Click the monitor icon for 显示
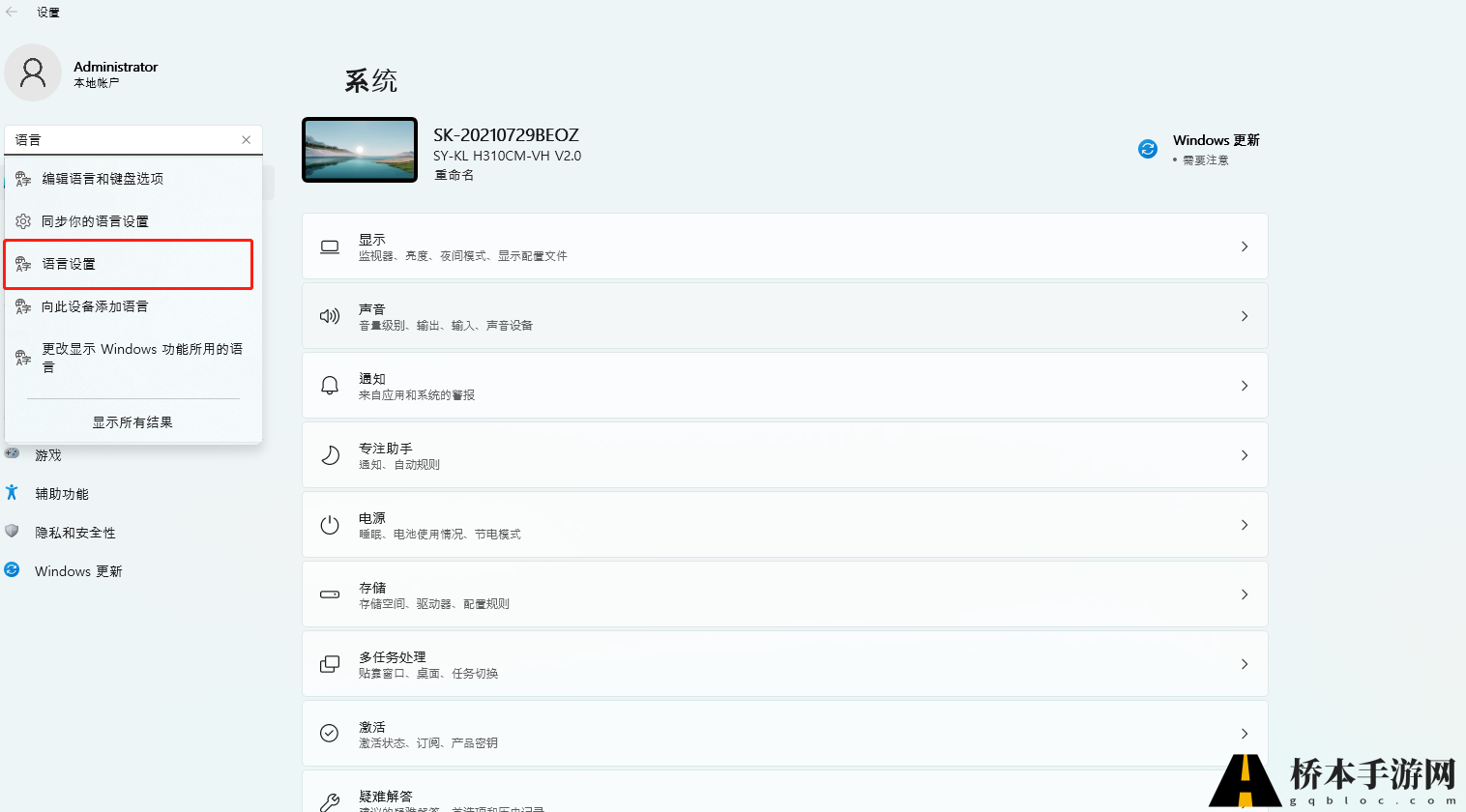1466x812 pixels. click(330, 246)
